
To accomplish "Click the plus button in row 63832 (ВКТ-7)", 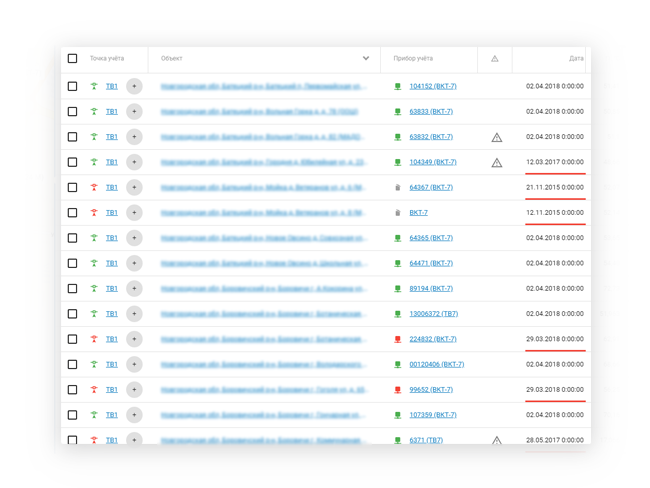I will (x=134, y=137).
